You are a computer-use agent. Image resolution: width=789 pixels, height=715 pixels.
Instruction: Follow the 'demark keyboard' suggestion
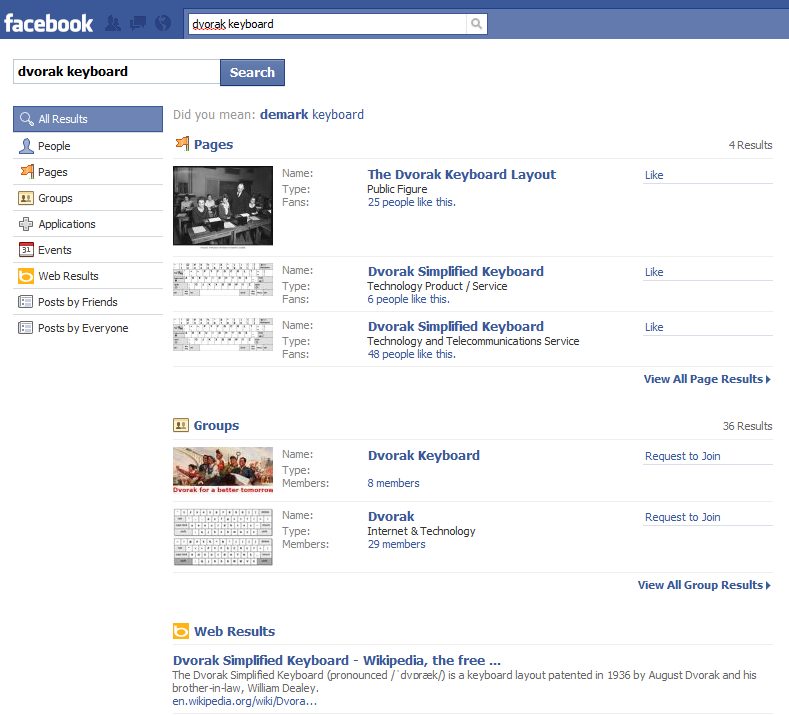point(311,115)
